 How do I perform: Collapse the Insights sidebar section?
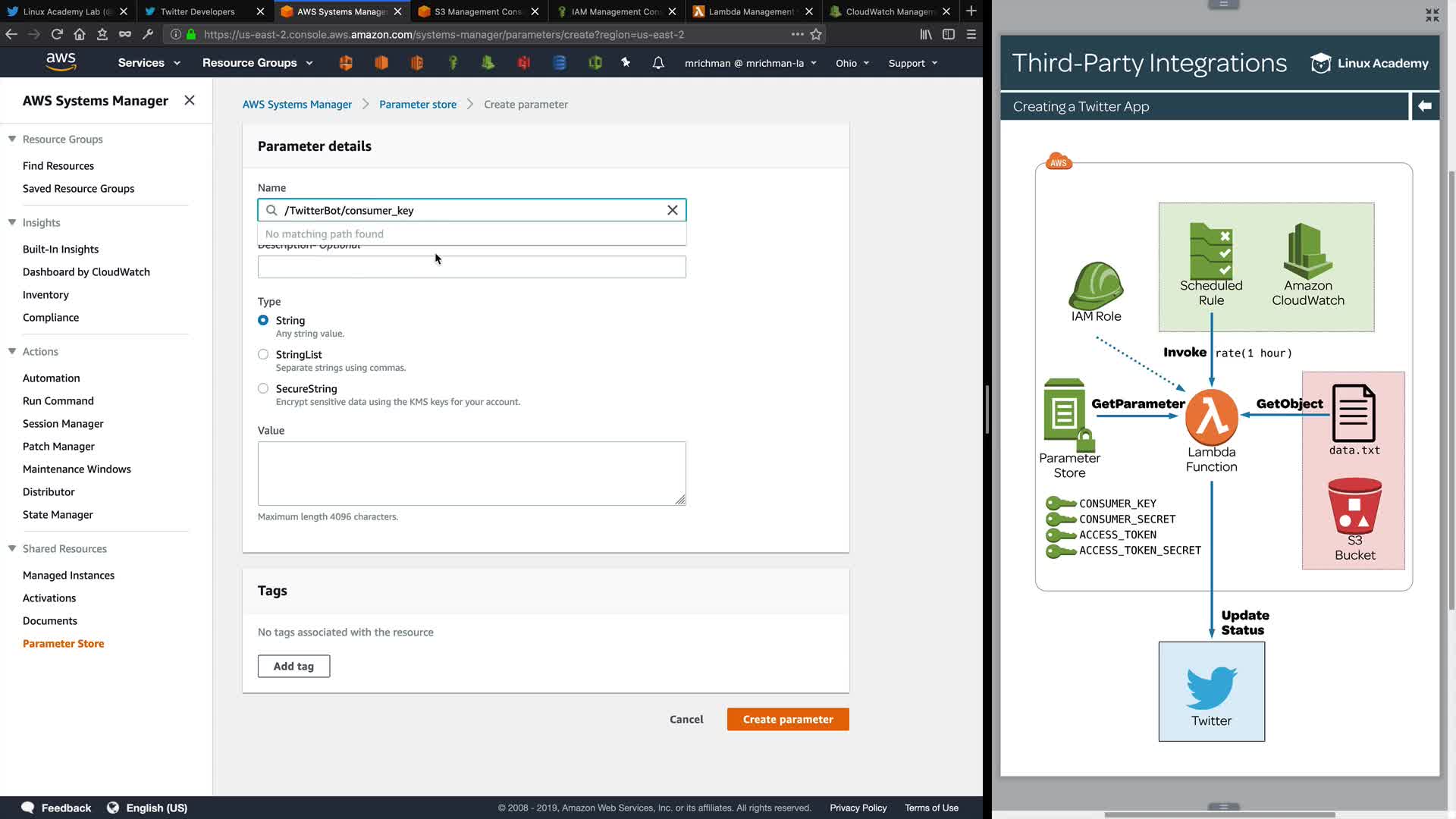(x=12, y=222)
